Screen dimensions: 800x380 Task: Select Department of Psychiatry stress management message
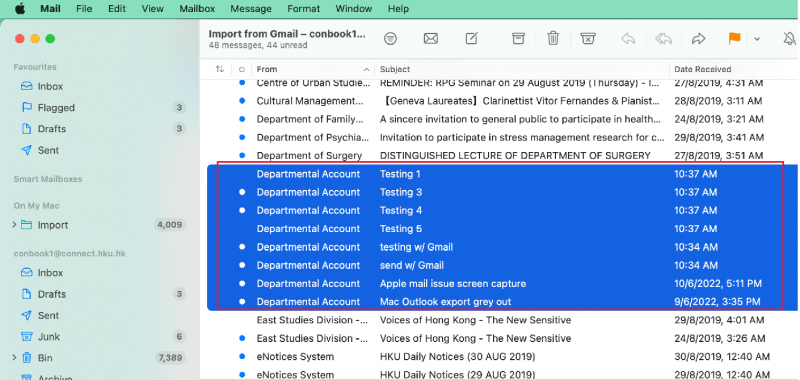coord(502,137)
